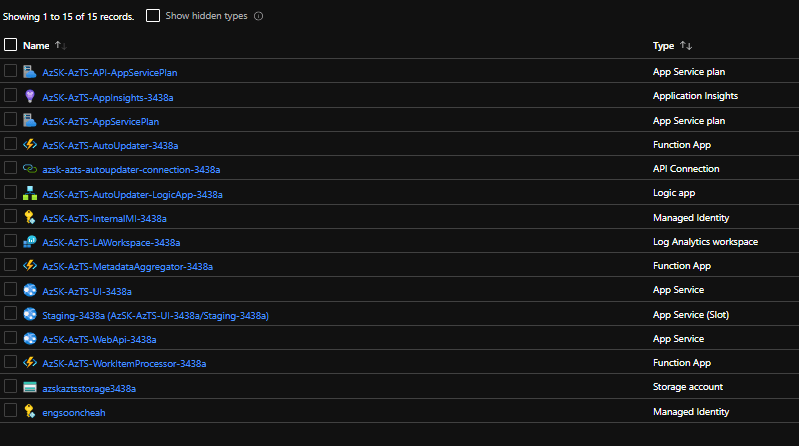Open the AzSK-AzTS-UI-3438a app service
Screen dimensions: 799x446
click(x=87, y=291)
